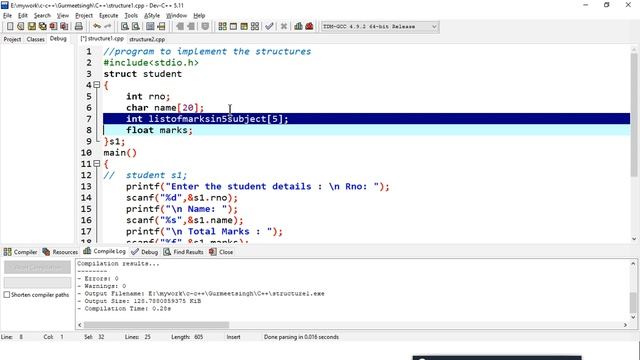Click the code line '#include<stdio.h>'

click(151, 63)
